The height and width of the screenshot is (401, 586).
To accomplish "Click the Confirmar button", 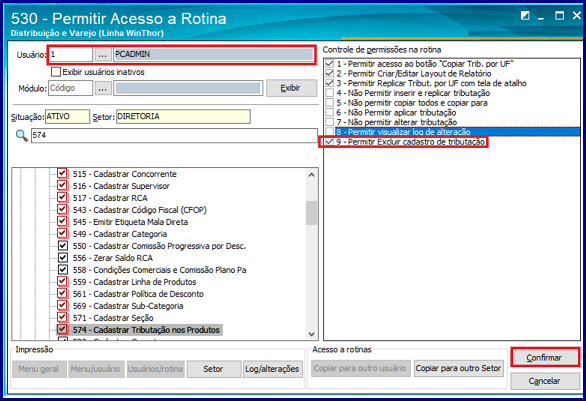I will 544,358.
